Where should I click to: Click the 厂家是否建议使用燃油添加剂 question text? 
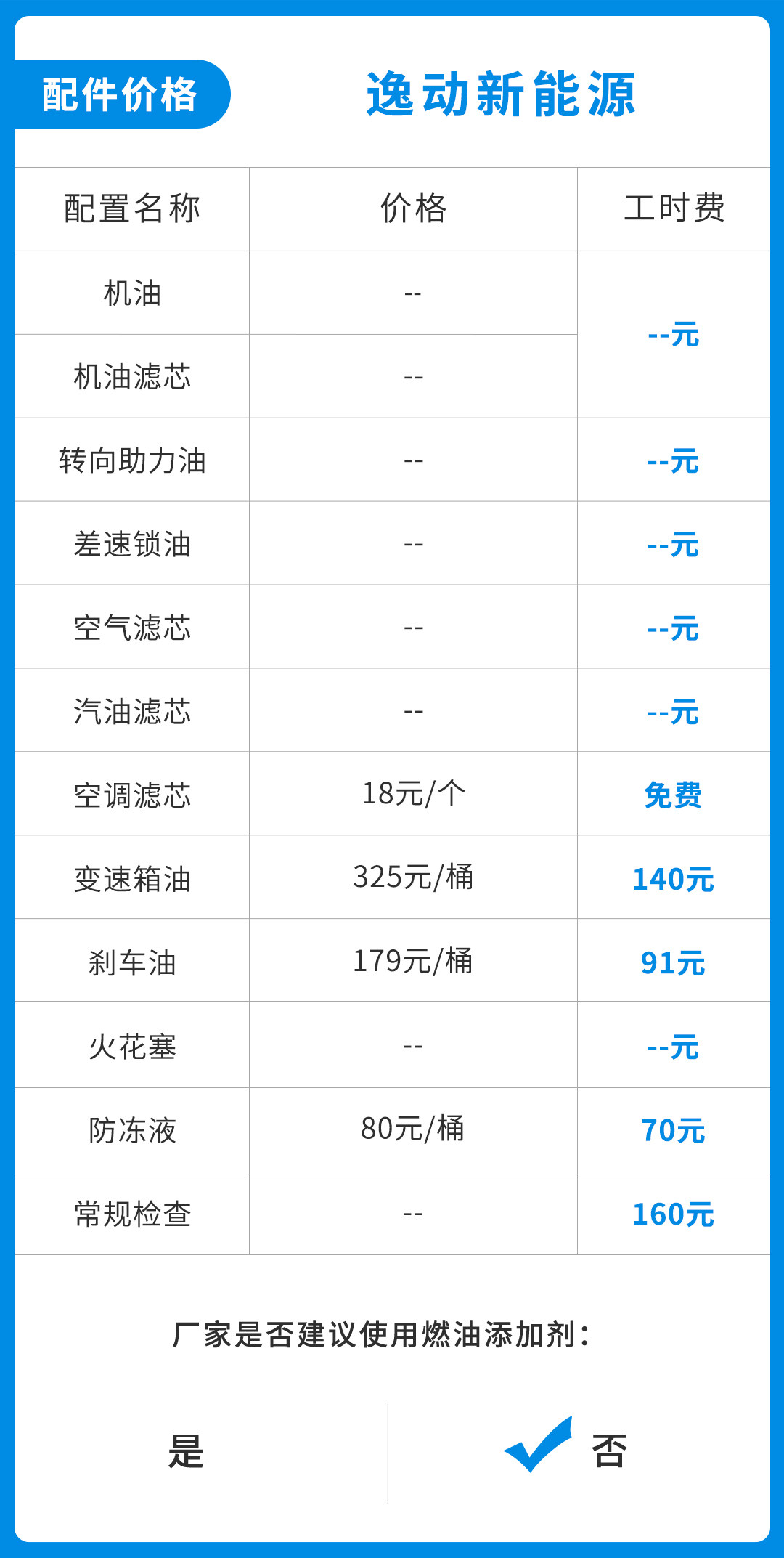(x=381, y=1335)
